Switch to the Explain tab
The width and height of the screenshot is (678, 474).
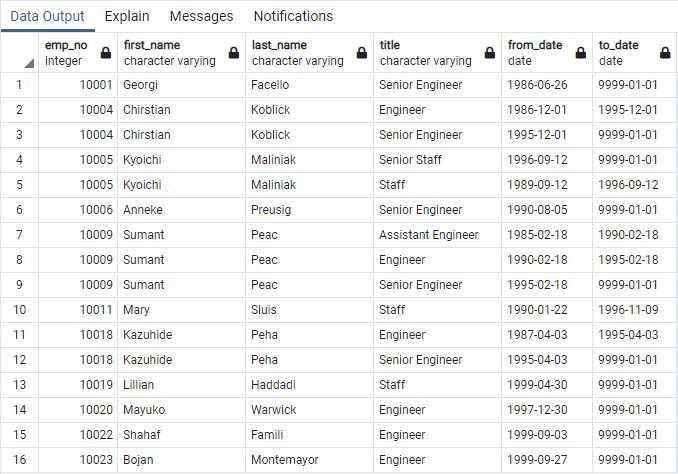click(127, 16)
